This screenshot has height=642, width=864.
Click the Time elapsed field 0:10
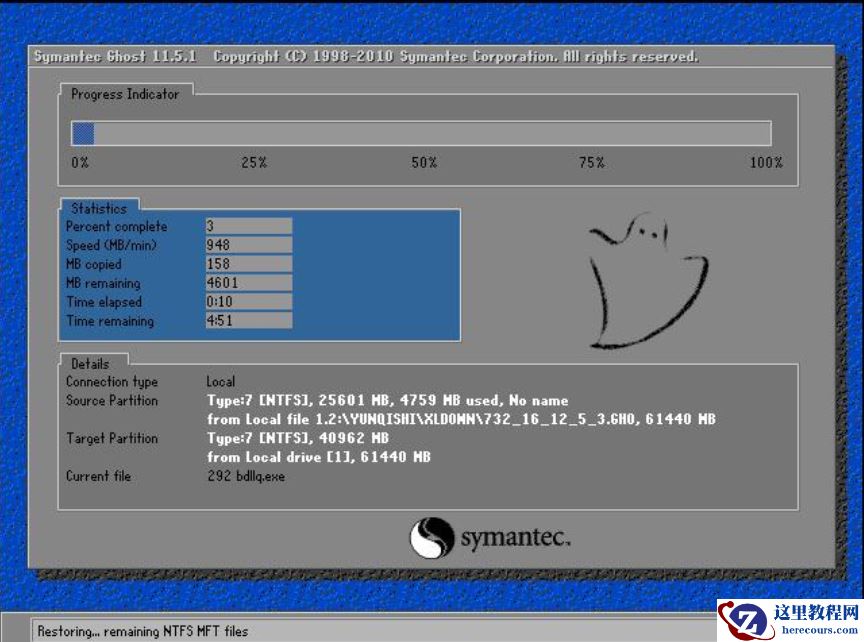point(248,302)
